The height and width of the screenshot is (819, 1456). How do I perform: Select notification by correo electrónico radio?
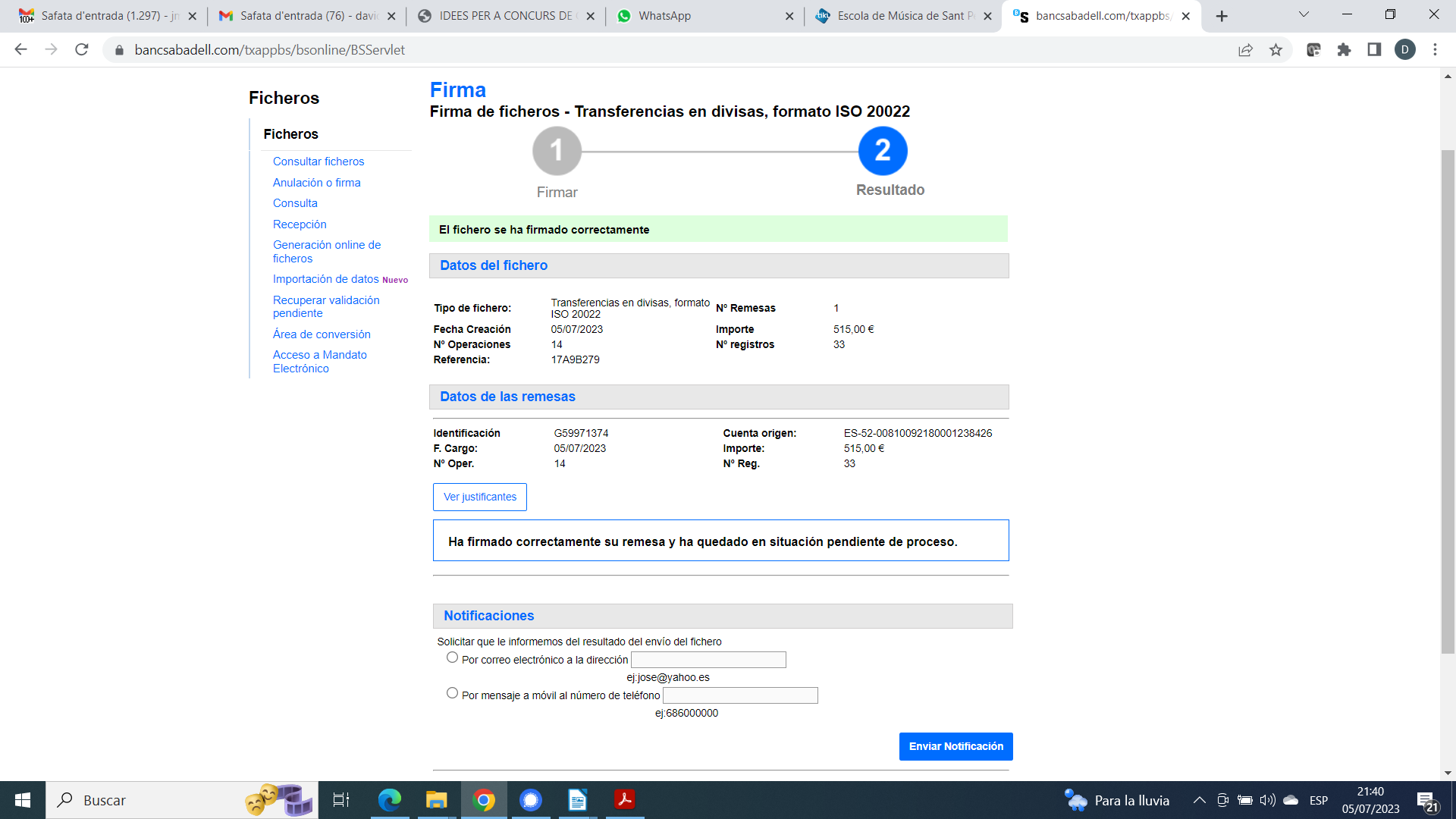(453, 657)
